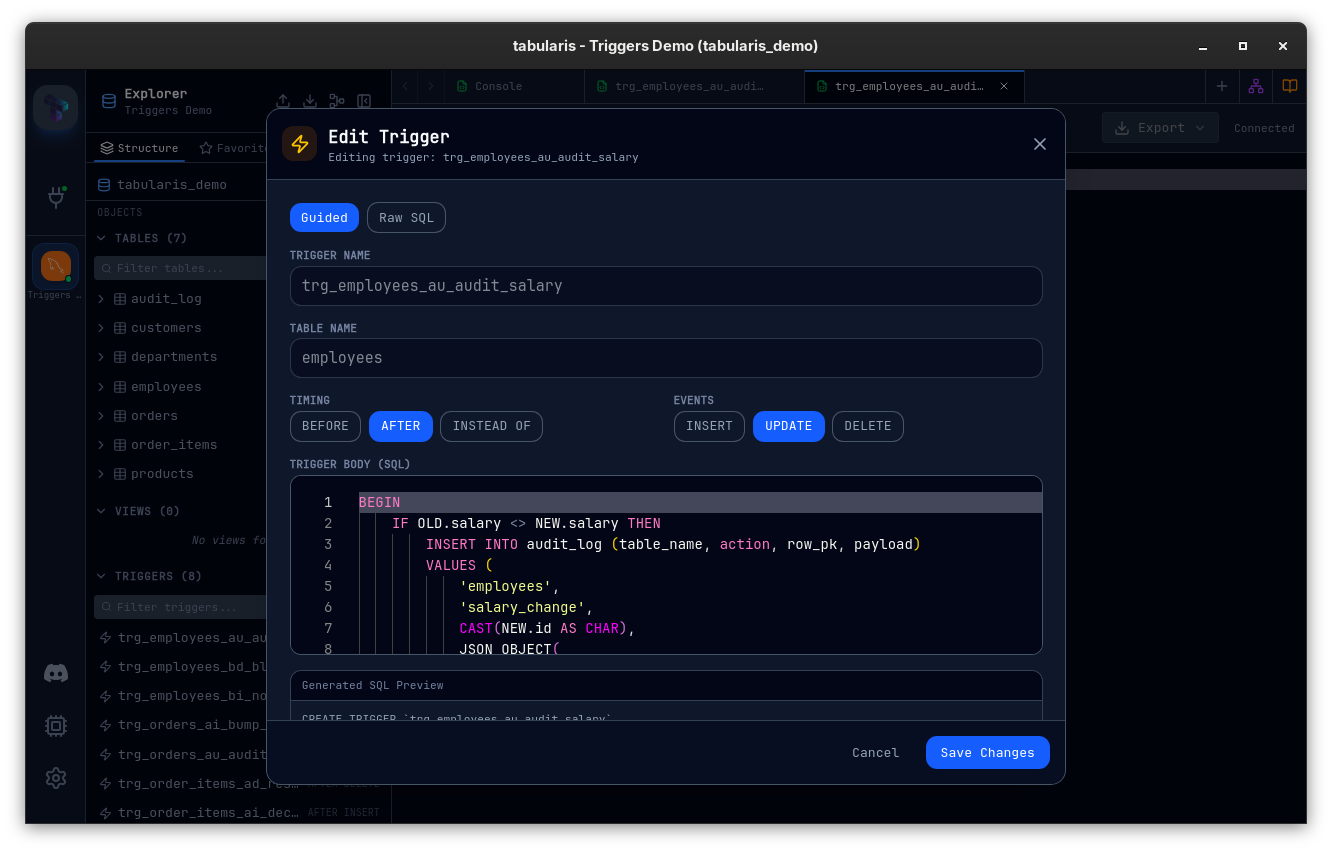The image size is (1332, 852).
Task: Switch editor mode to Raw SQL
Action: click(x=406, y=218)
